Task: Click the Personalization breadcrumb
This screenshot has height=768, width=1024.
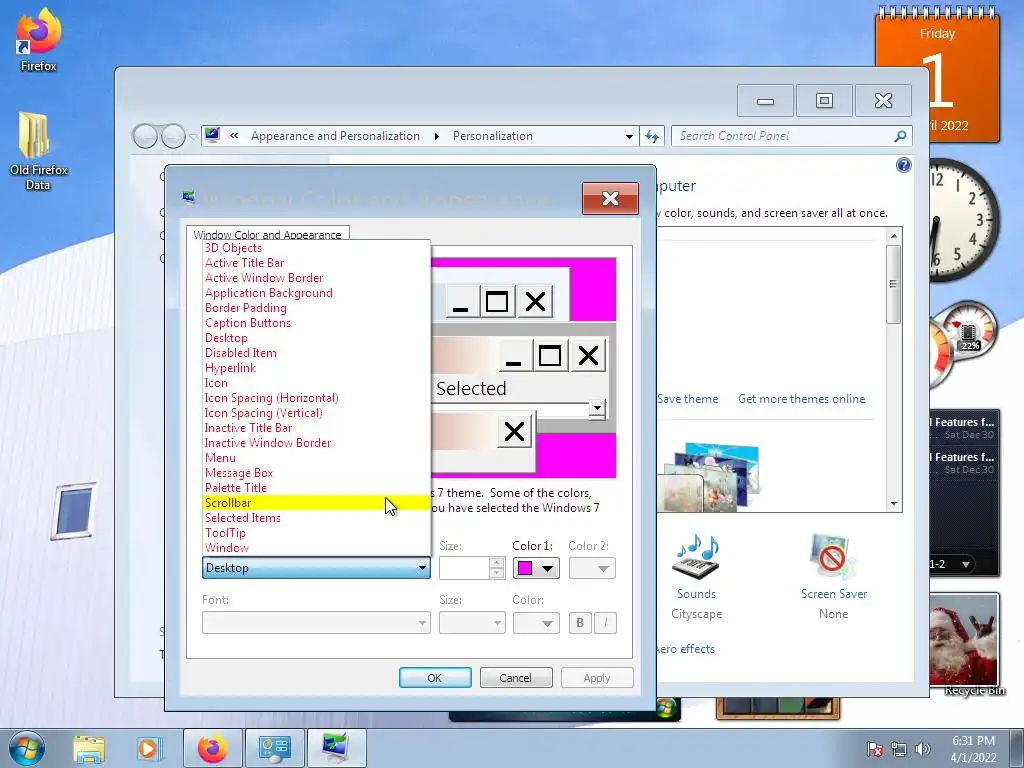Action: click(493, 136)
